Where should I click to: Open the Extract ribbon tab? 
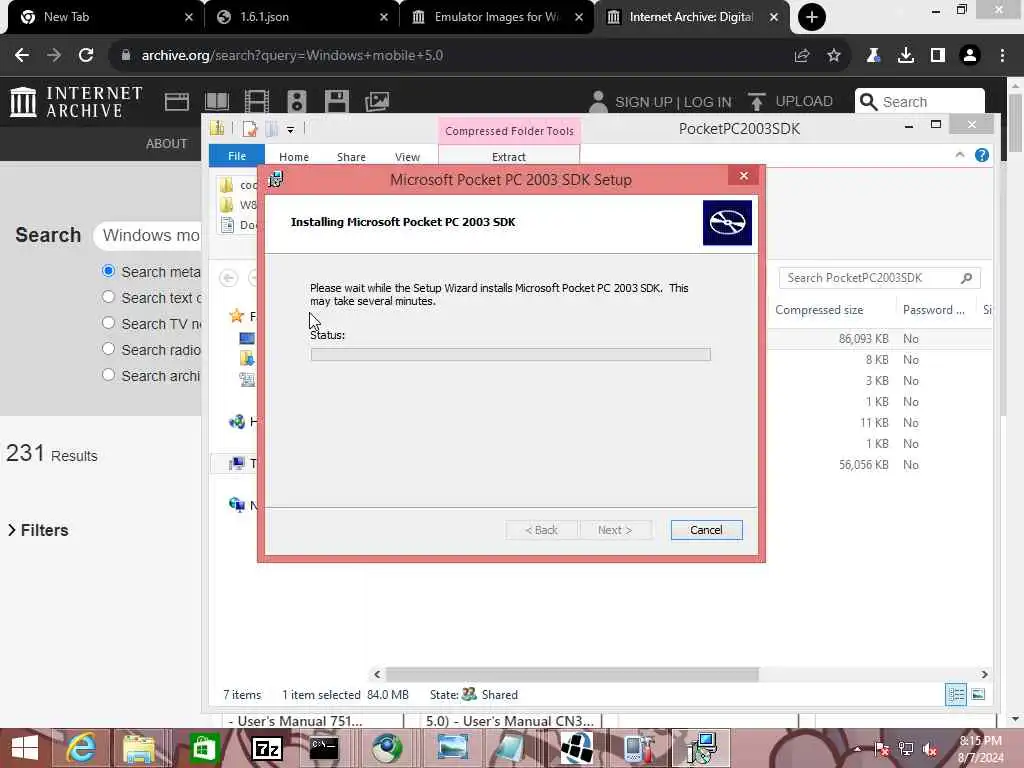tap(509, 157)
